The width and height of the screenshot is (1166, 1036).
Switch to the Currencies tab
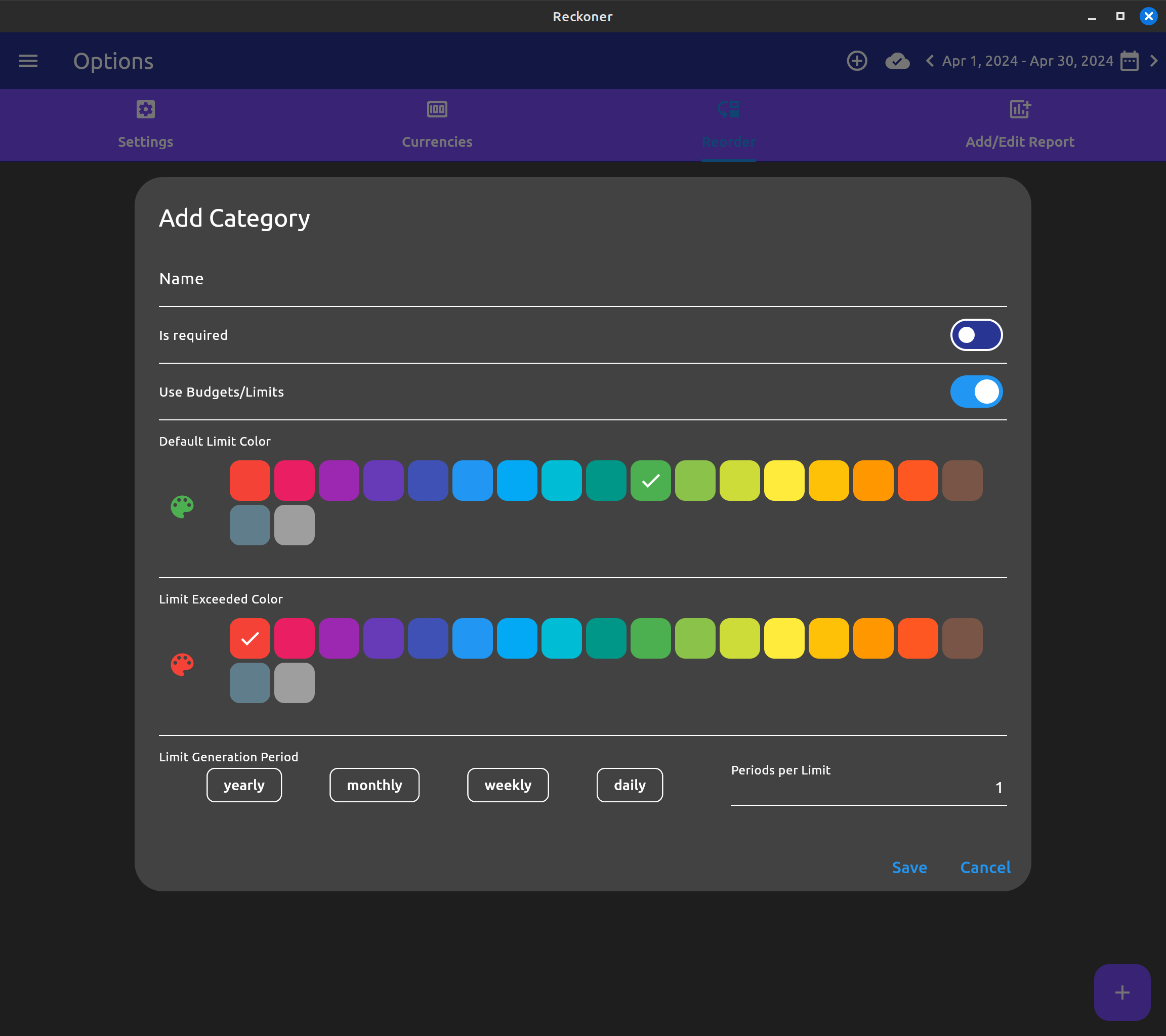pyautogui.click(x=437, y=125)
